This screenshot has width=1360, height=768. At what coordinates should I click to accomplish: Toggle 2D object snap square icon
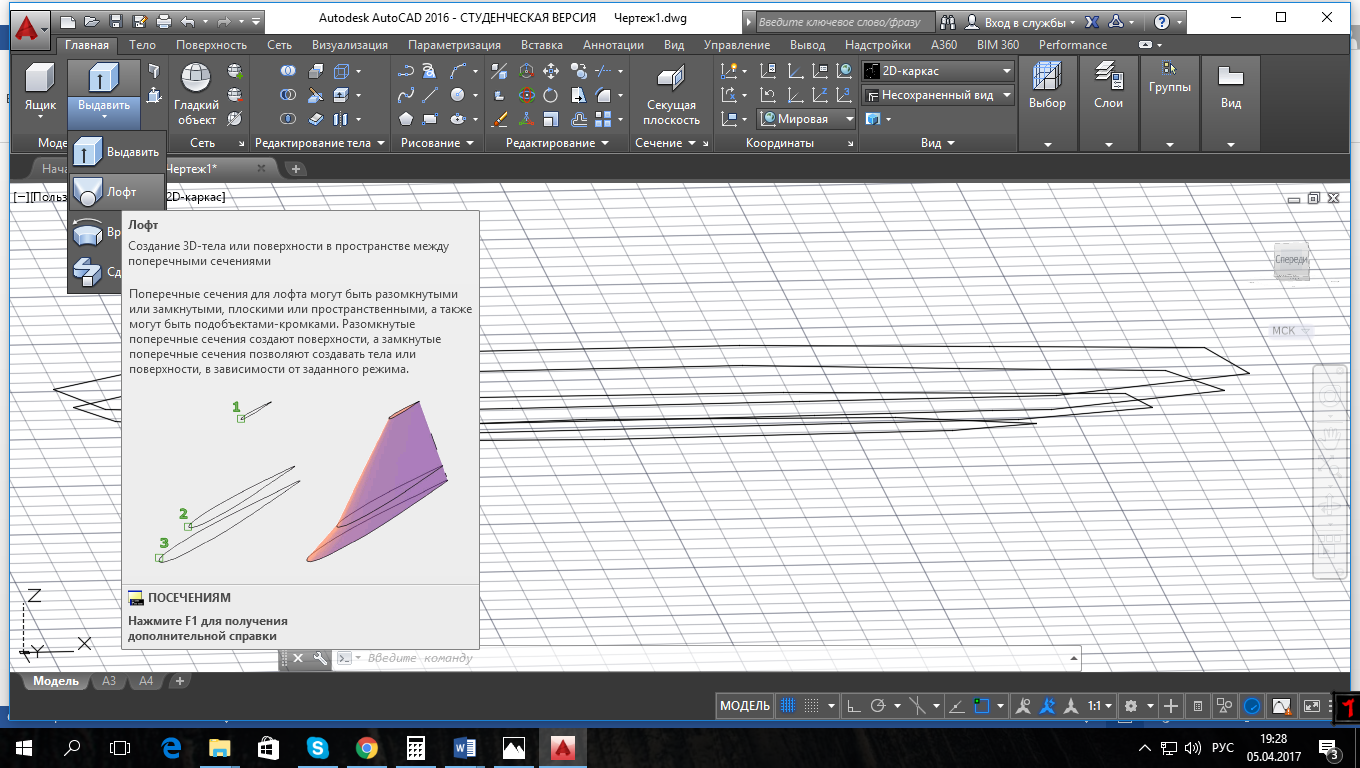point(982,705)
